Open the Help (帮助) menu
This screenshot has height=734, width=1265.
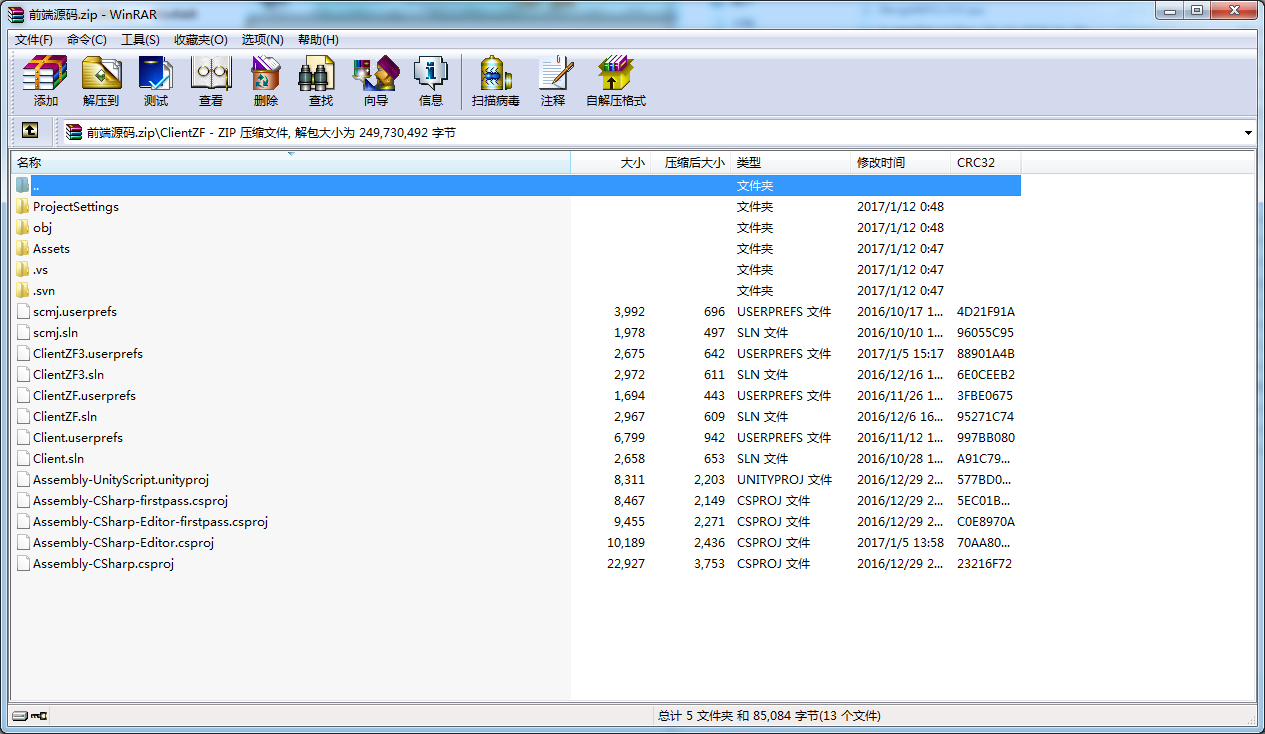point(318,39)
